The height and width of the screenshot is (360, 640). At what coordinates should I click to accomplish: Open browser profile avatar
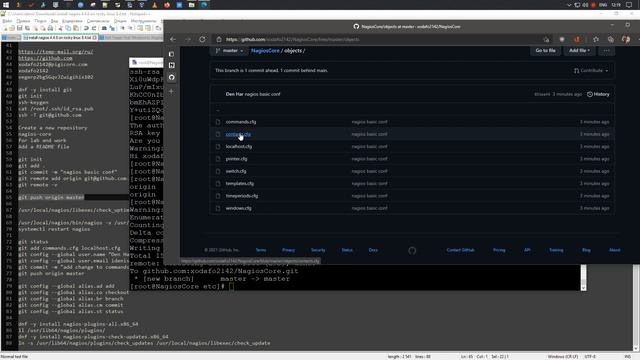pyautogui.click(x=625, y=39)
